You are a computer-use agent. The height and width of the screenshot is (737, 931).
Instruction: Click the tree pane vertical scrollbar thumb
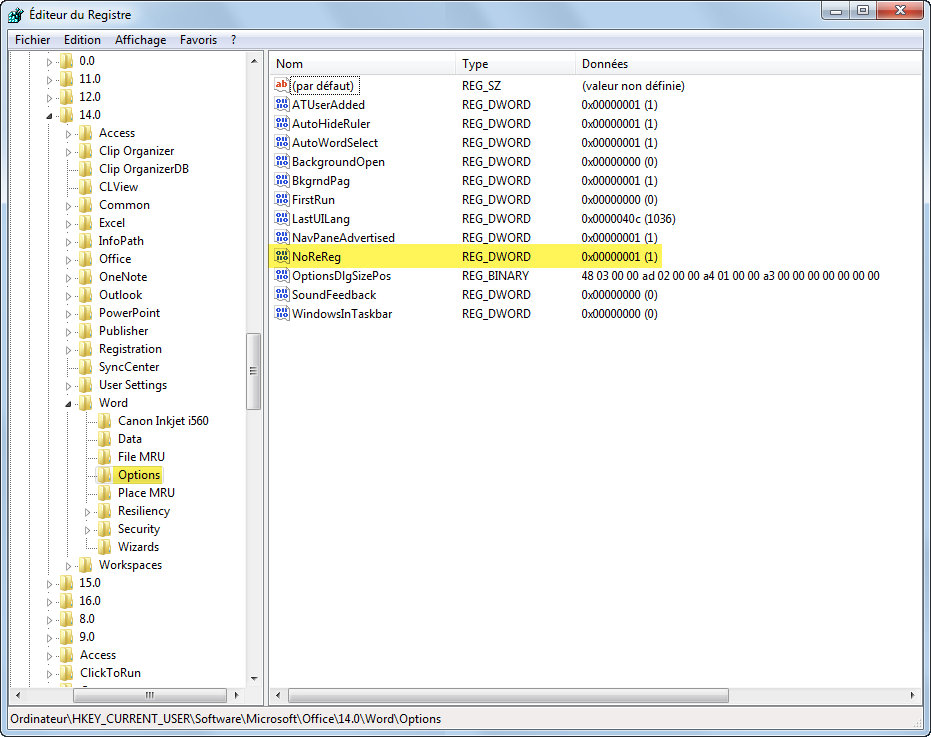[x=254, y=371]
